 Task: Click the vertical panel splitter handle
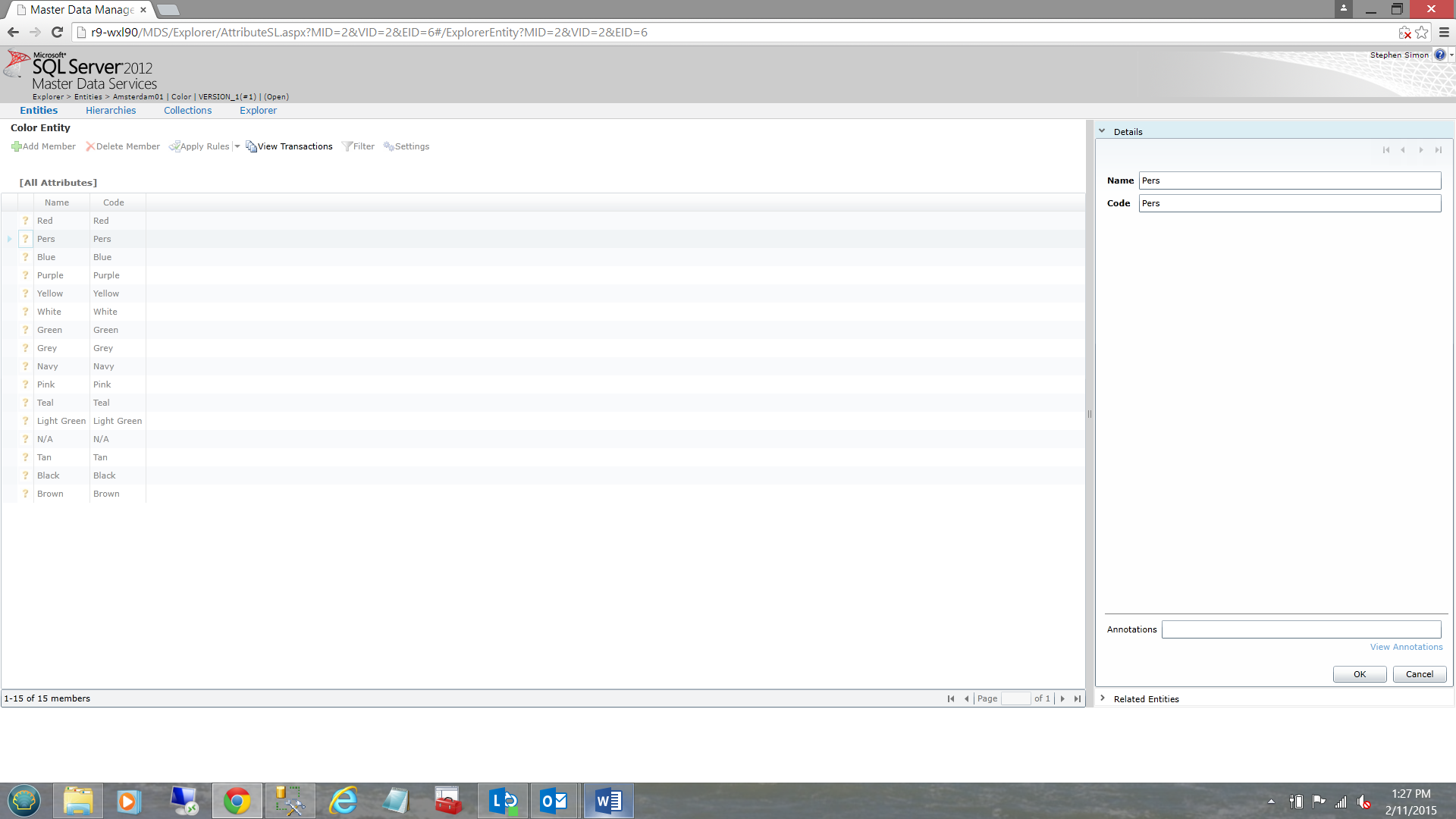click(1090, 414)
